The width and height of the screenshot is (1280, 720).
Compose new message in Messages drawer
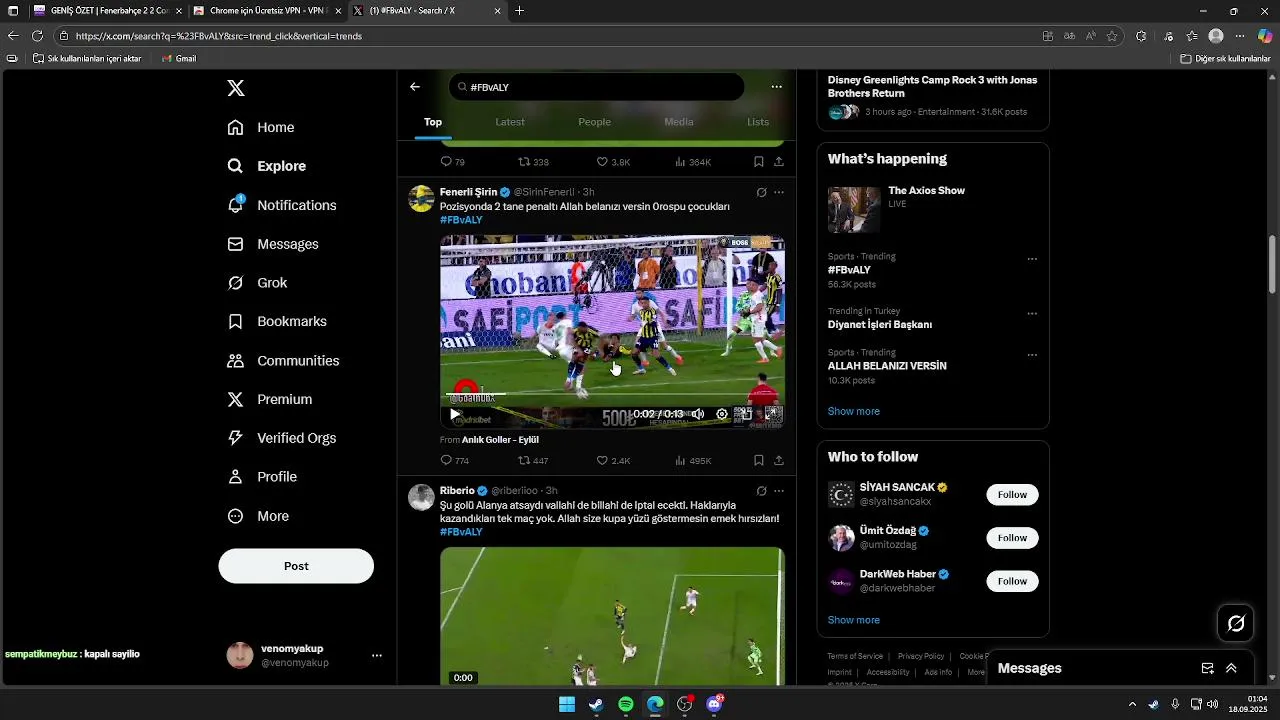pos(1207,668)
